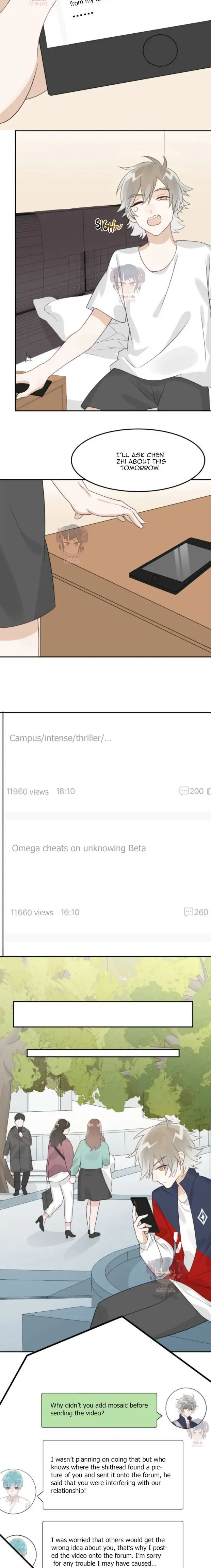This screenshot has width=211, height=1568.
Task: Click the '11660 views' counter
Action: pos(32,912)
